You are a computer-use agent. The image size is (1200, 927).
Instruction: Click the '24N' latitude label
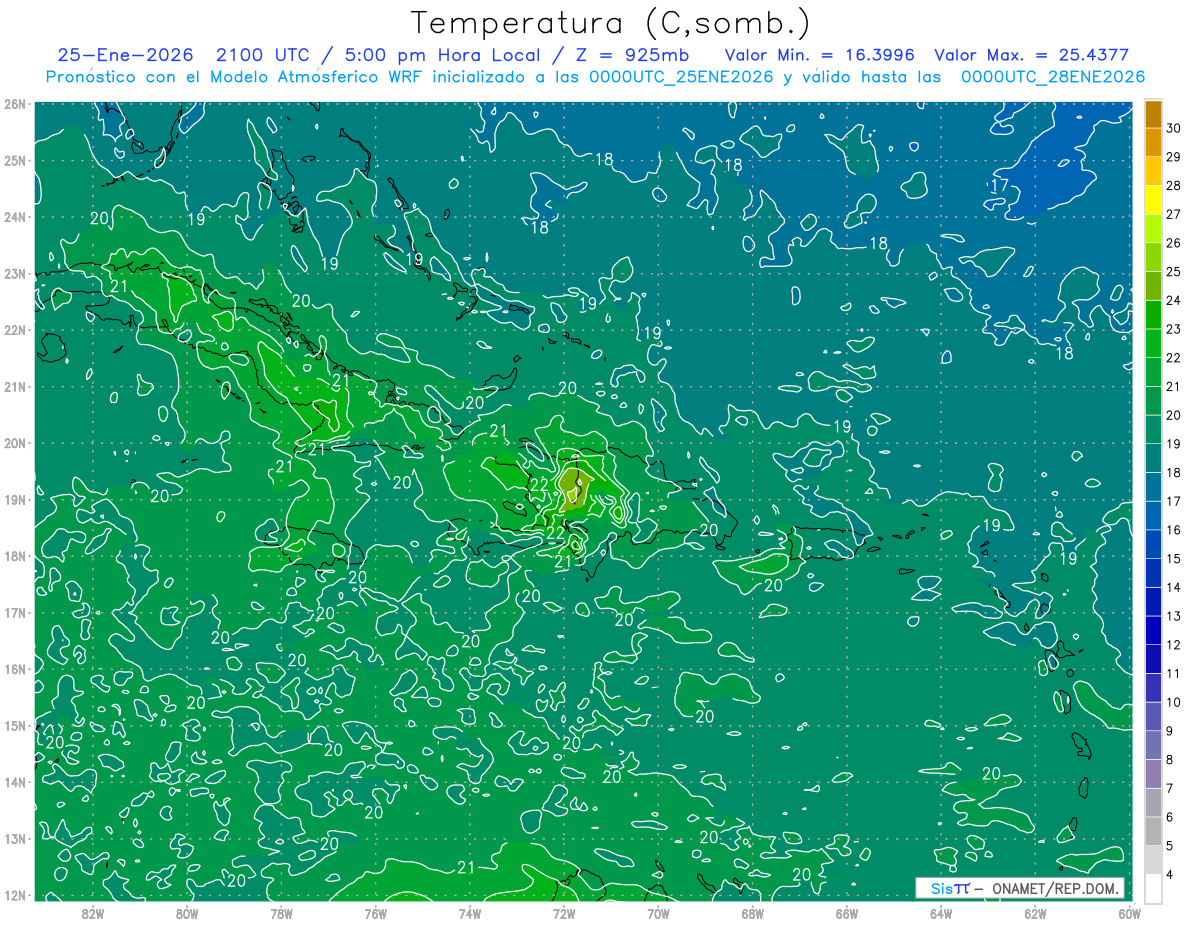click(x=14, y=217)
